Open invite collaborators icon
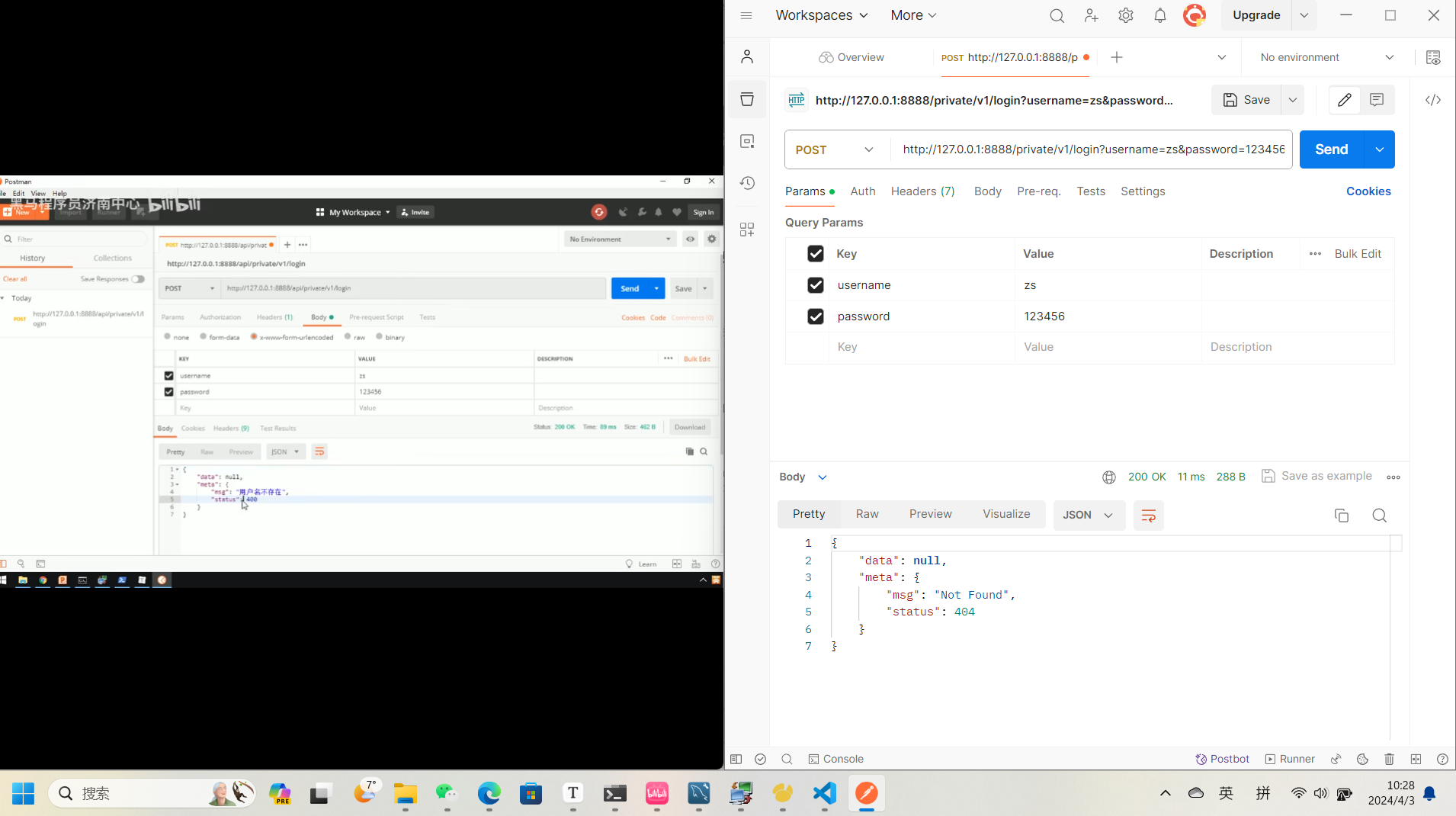1456x816 pixels. 1091,15
